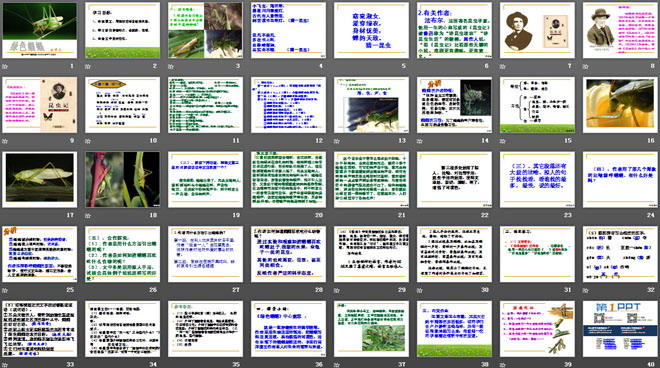Select slide 40 with 第1PPT logo
The height and width of the screenshot is (368, 660).
pos(620,328)
